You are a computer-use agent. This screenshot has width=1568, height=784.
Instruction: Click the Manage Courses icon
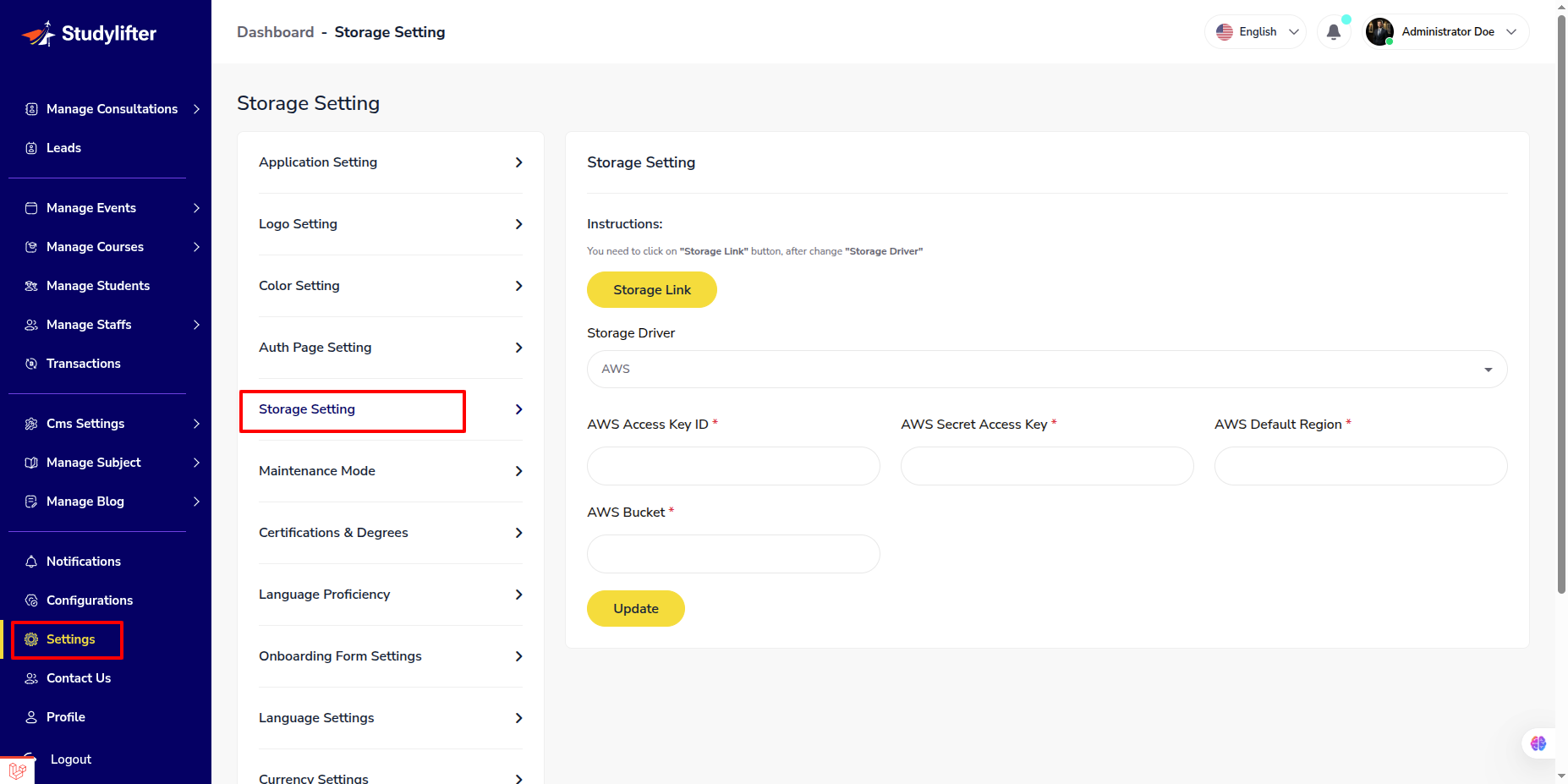[31, 247]
